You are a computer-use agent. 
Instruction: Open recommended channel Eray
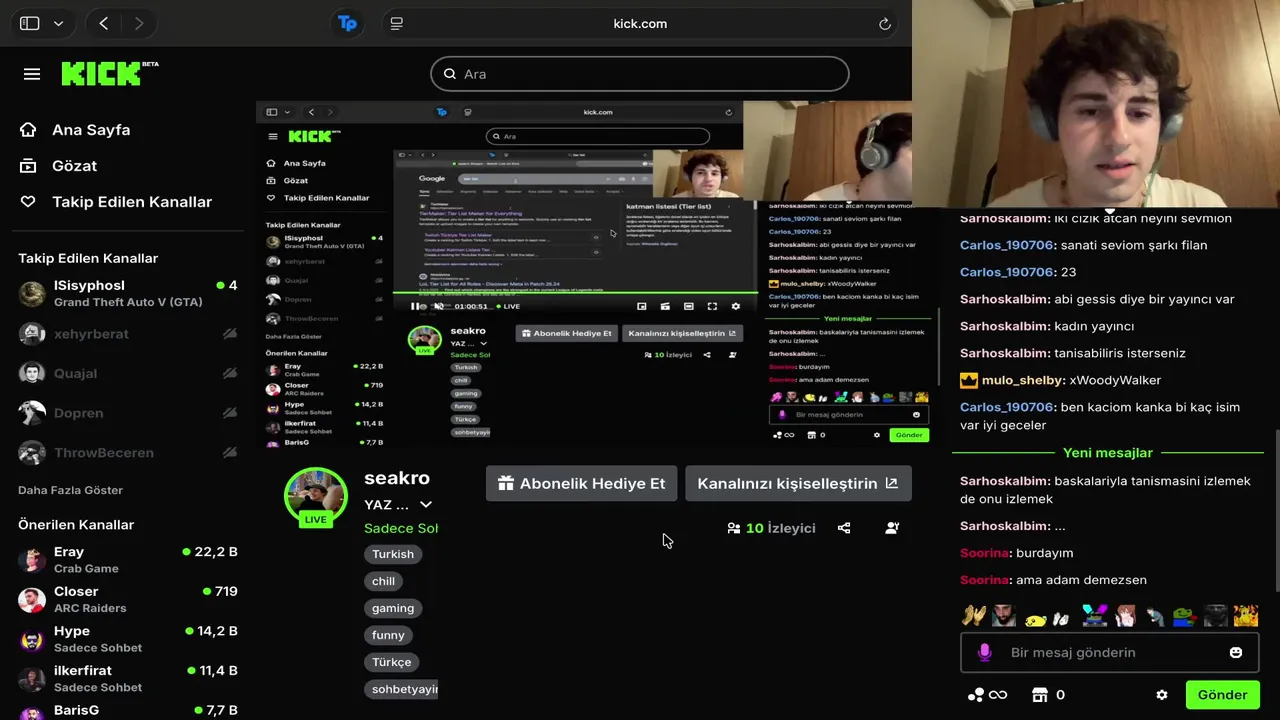[x=128, y=559]
